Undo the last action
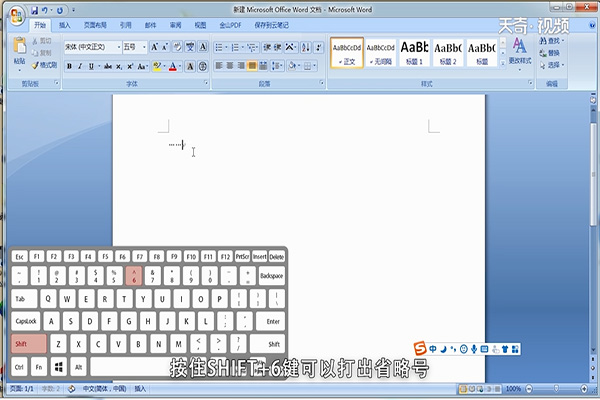Image resolution: width=600 pixels, height=400 pixels. pos(45,10)
